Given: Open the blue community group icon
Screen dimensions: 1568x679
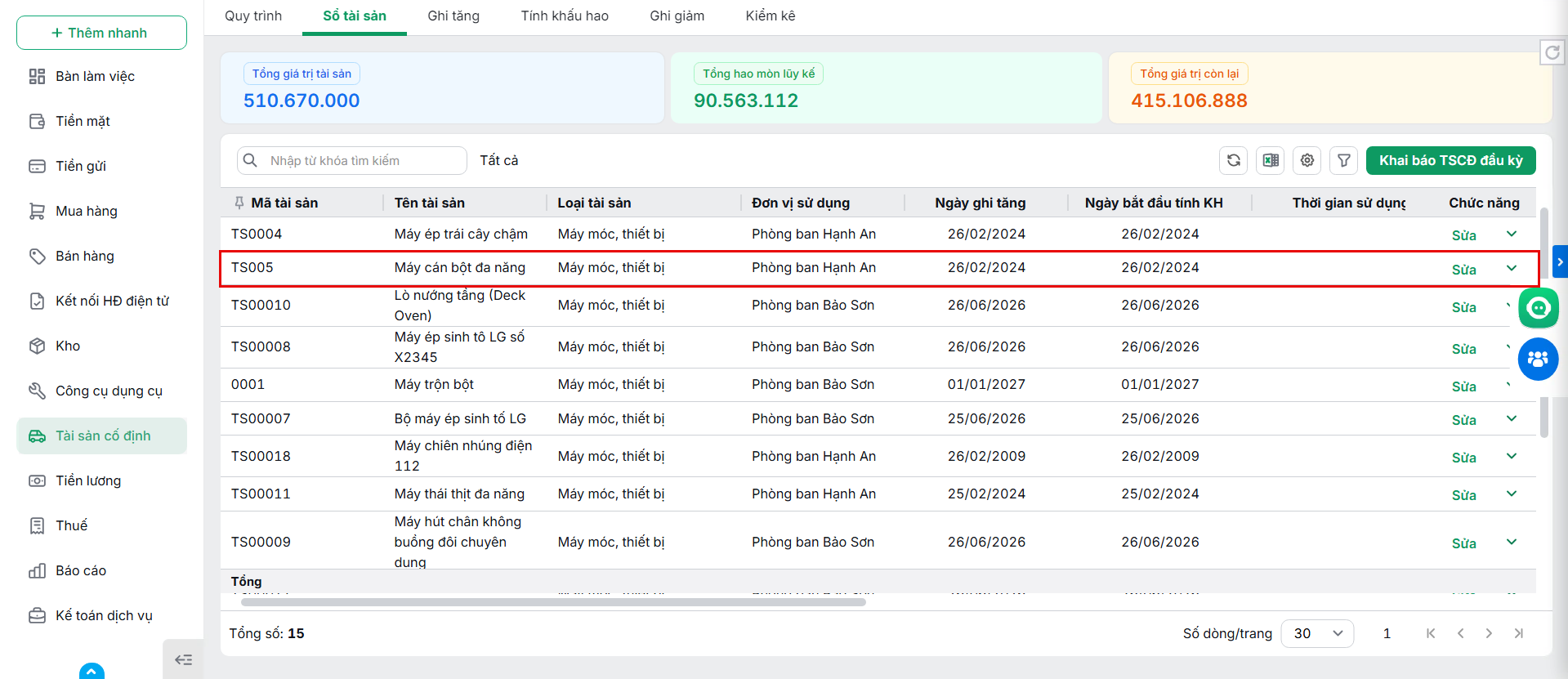Looking at the screenshot, I should (x=1539, y=359).
